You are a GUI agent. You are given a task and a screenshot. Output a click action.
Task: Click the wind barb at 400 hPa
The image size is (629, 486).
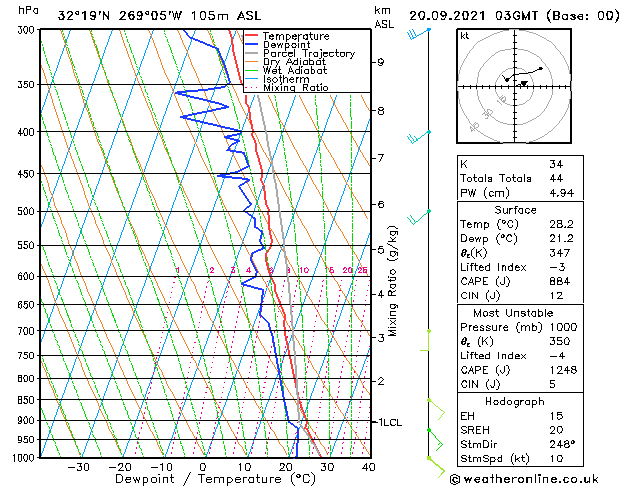[x=419, y=137]
